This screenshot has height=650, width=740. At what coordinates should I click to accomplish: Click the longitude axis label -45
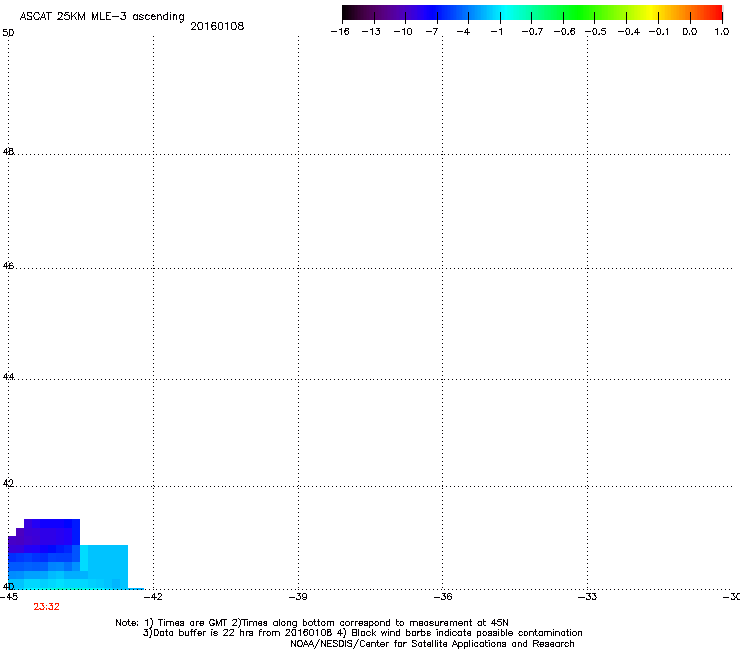[8, 597]
